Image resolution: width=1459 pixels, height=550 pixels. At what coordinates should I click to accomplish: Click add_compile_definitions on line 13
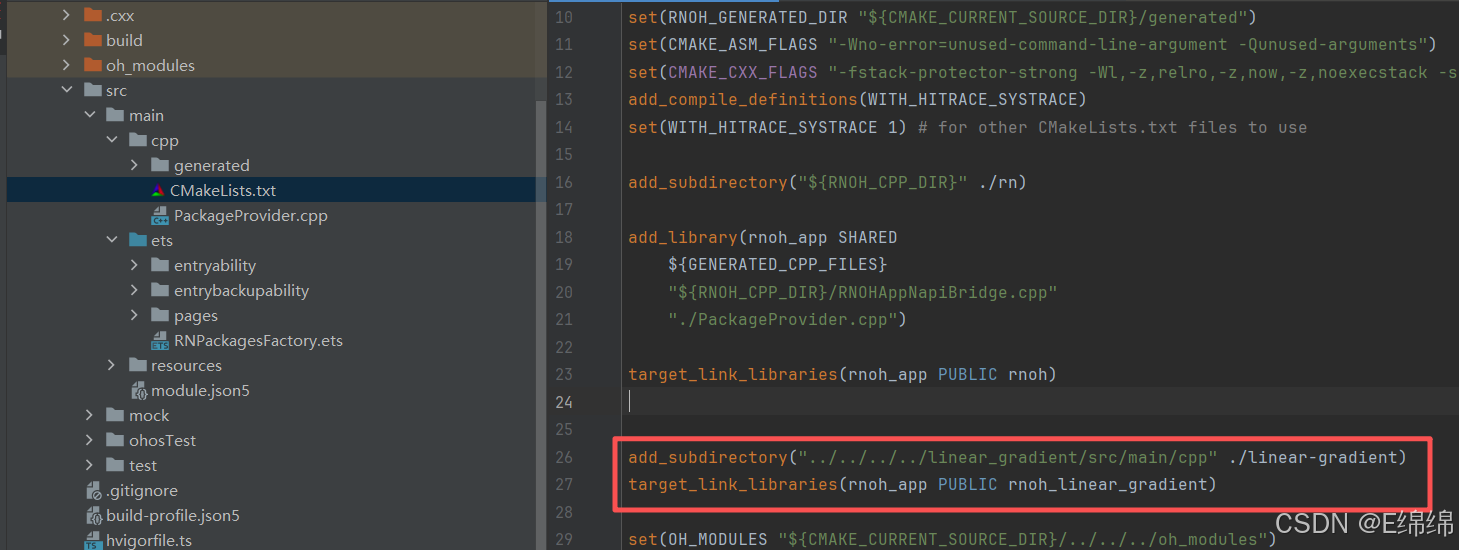tap(742, 99)
